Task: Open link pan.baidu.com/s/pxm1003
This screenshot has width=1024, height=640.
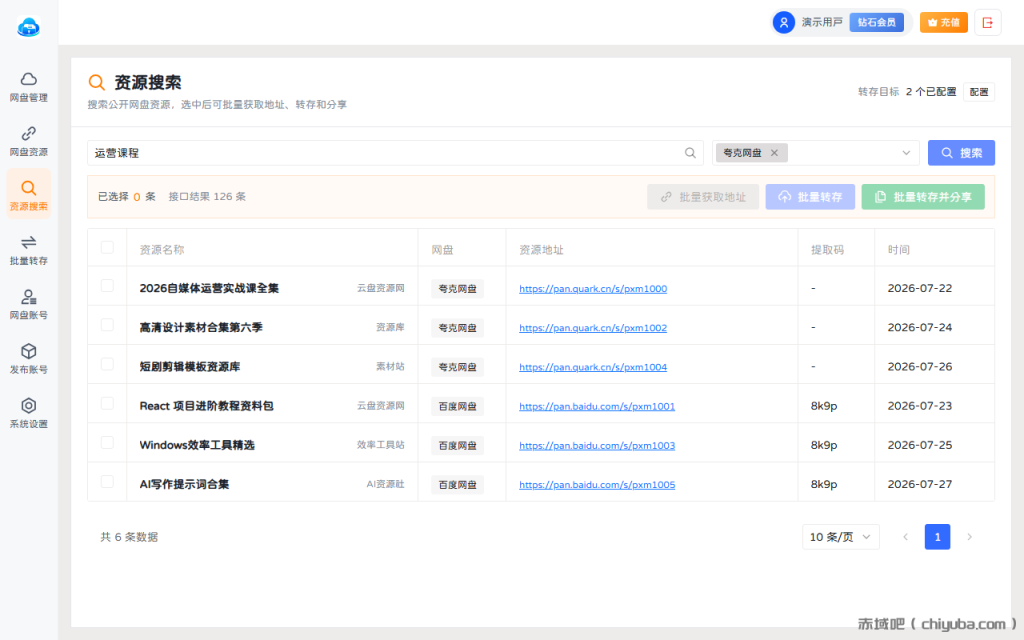Action: pos(597,445)
